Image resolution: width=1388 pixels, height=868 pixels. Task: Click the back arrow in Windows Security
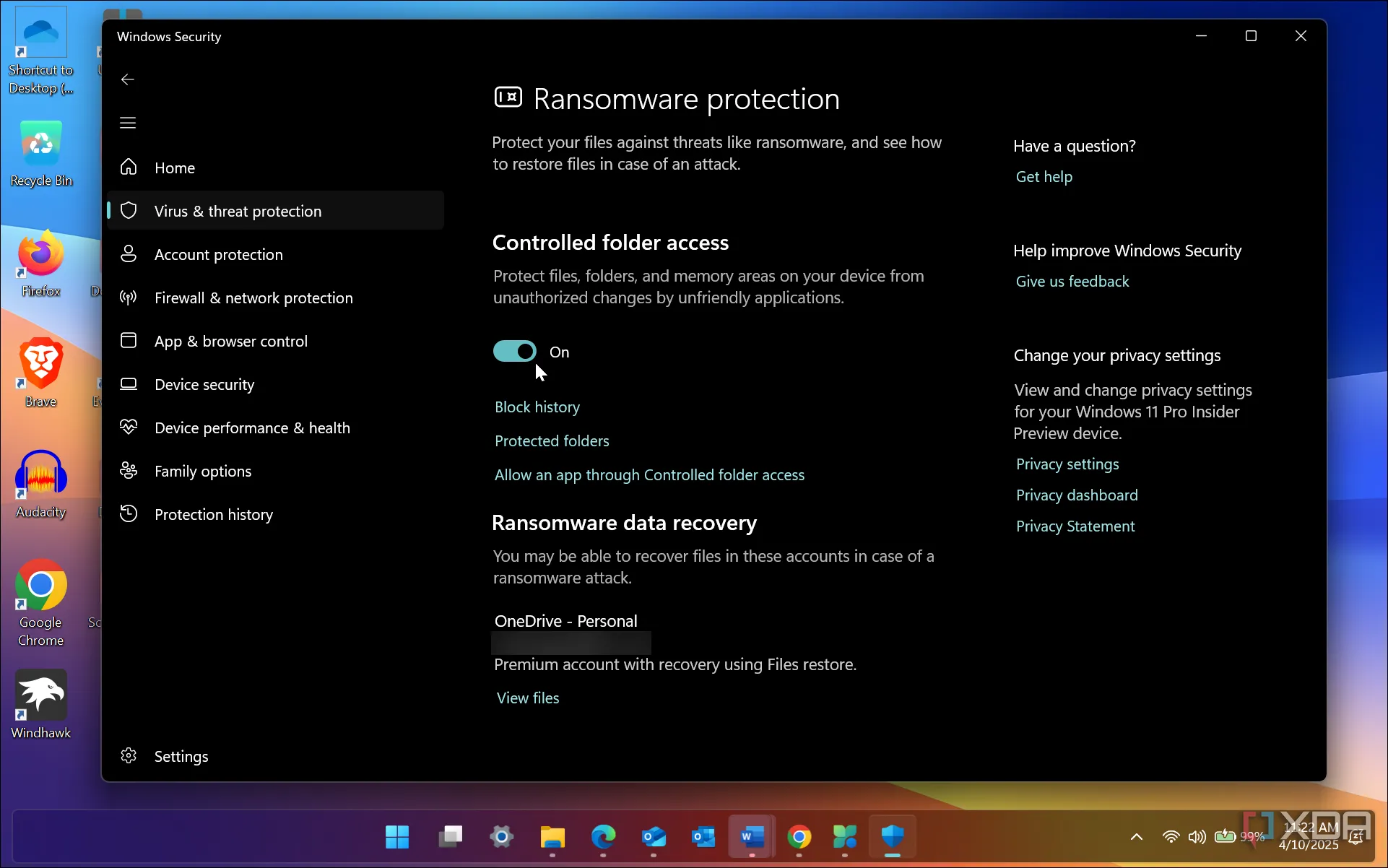[128, 79]
